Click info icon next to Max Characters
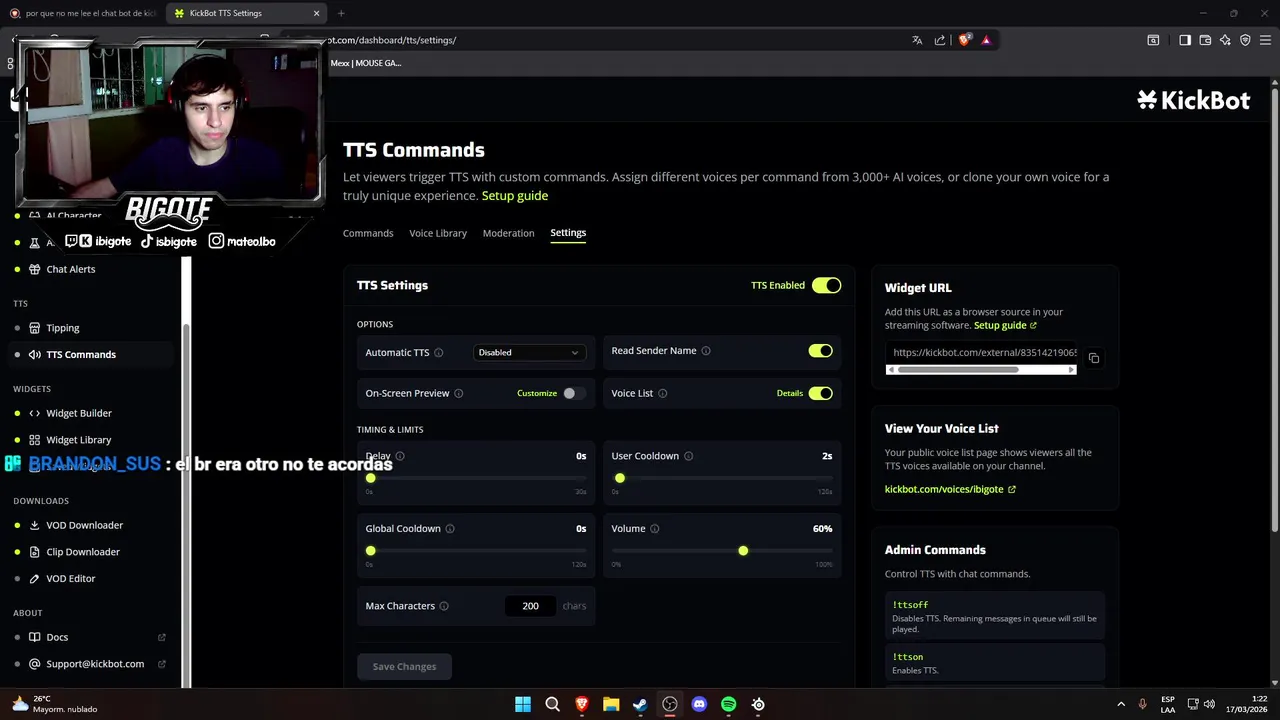1280x720 pixels. click(444, 606)
